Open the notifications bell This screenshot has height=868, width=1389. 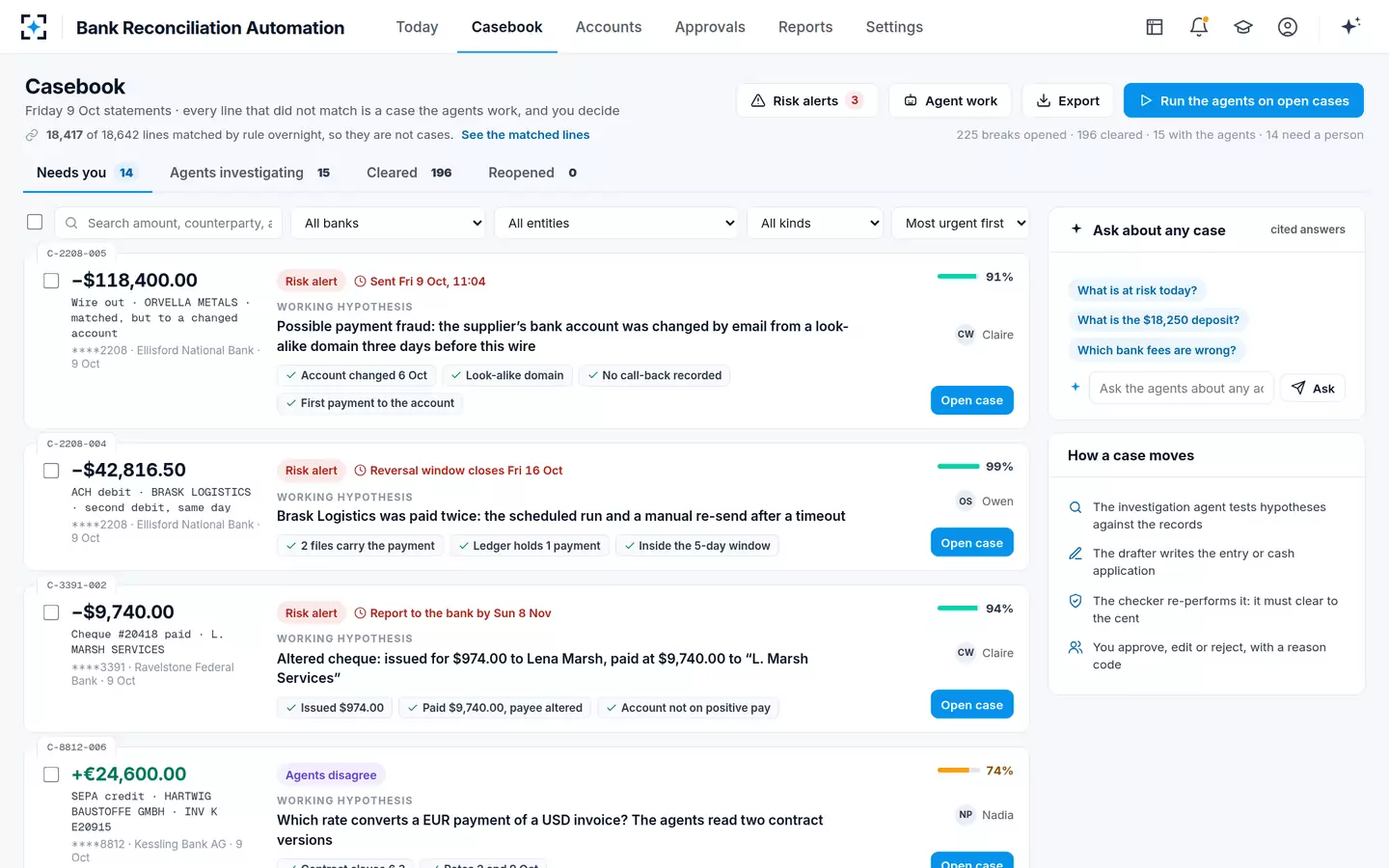coord(1199,27)
